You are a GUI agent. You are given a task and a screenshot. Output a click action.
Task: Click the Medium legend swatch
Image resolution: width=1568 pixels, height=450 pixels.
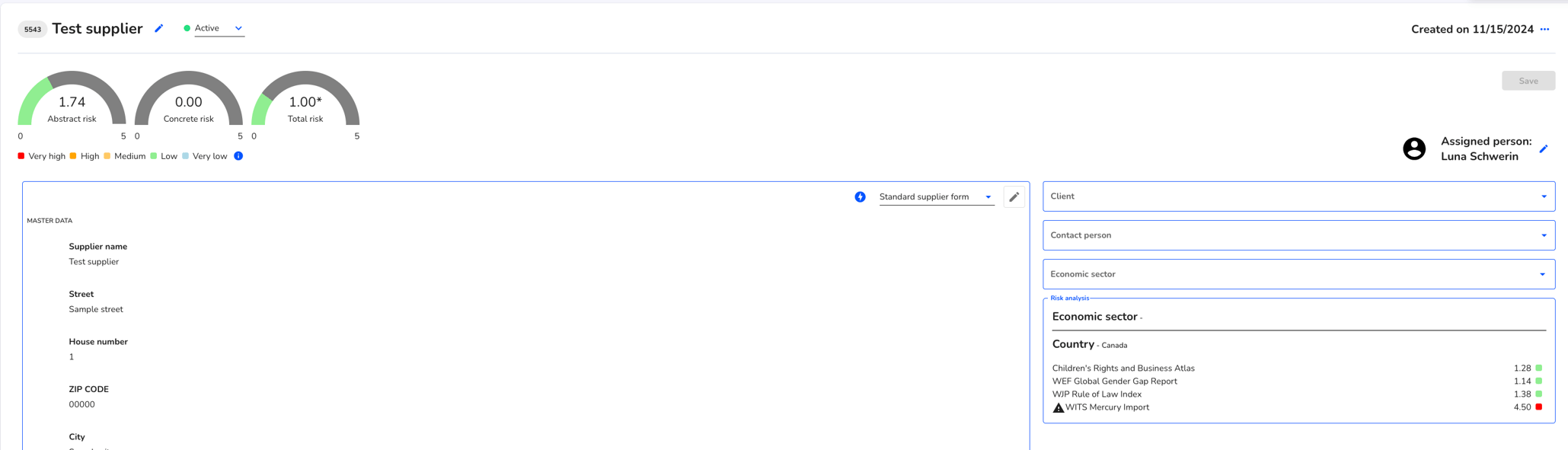pyautogui.click(x=107, y=156)
